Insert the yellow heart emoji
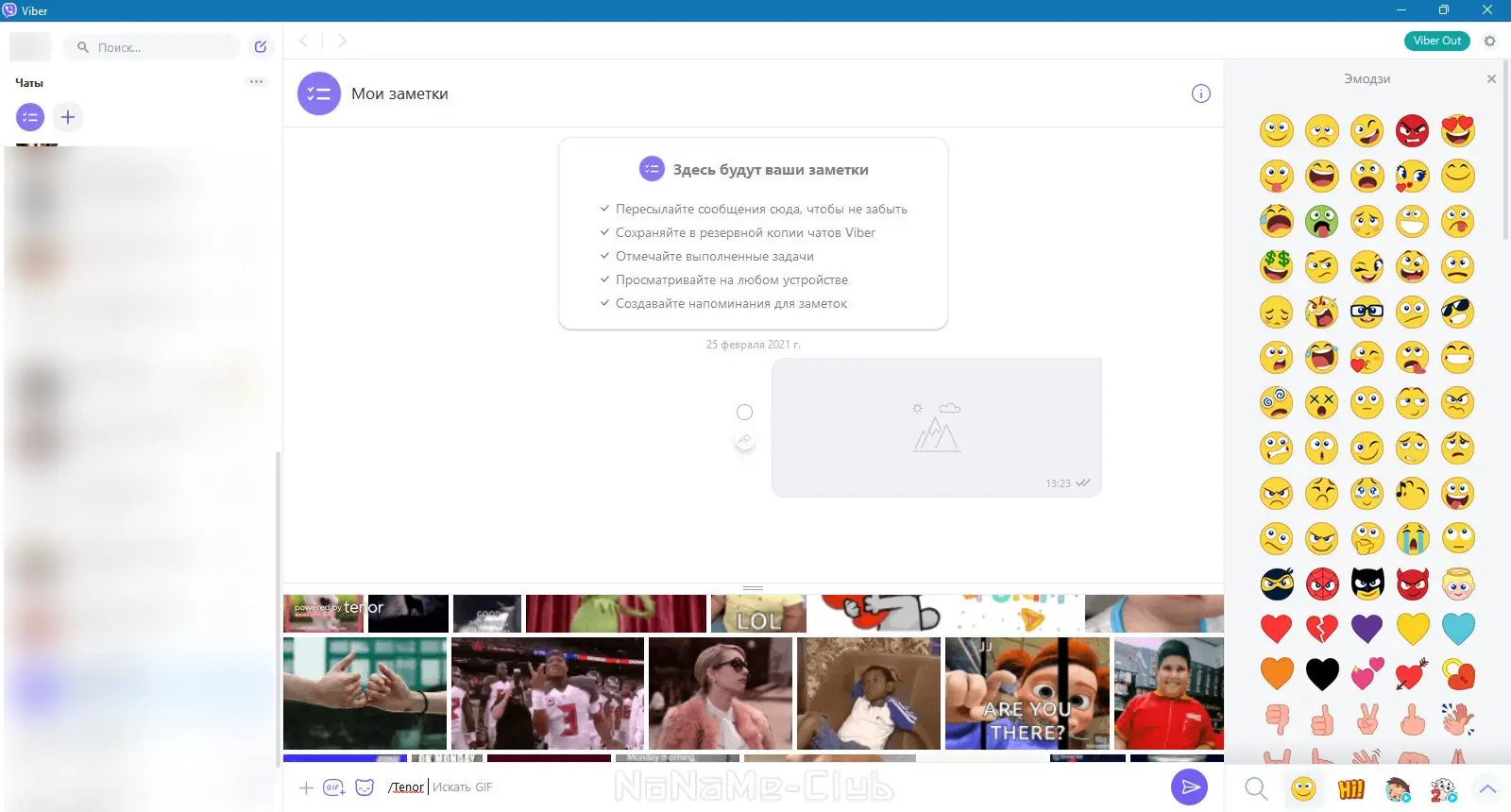1511x812 pixels. 1413,628
